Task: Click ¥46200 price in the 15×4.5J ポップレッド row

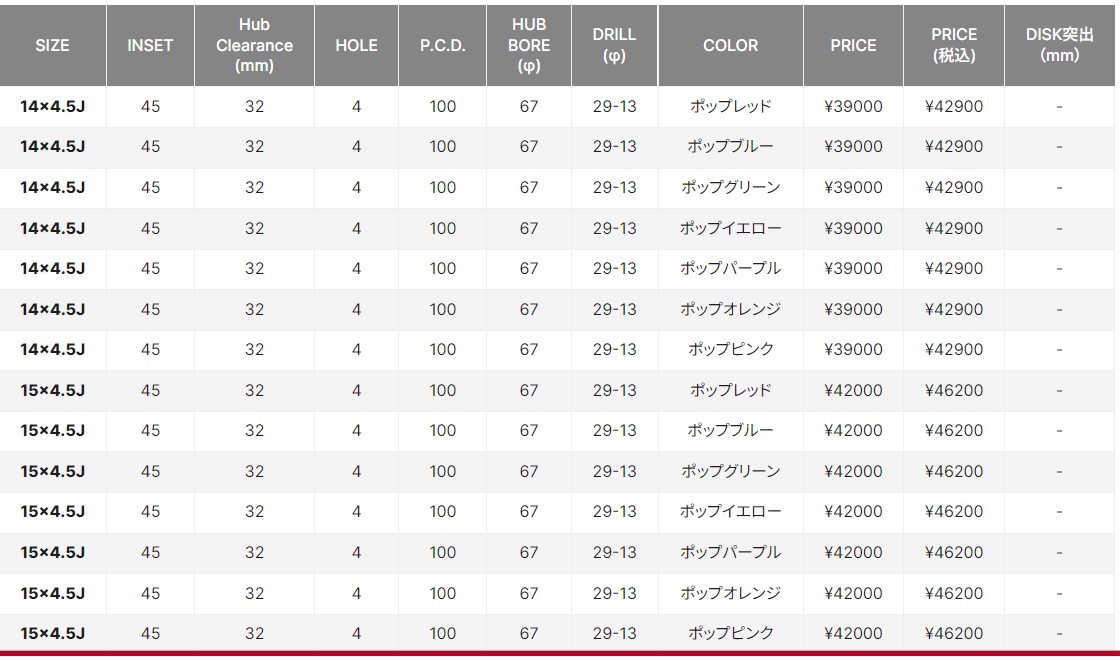Action: tap(954, 390)
